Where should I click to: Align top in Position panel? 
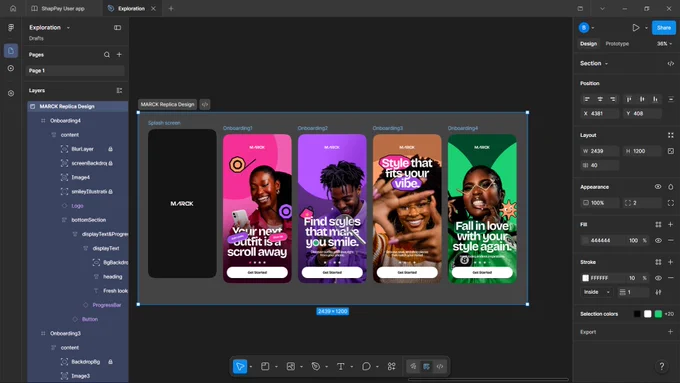pyautogui.click(x=629, y=99)
